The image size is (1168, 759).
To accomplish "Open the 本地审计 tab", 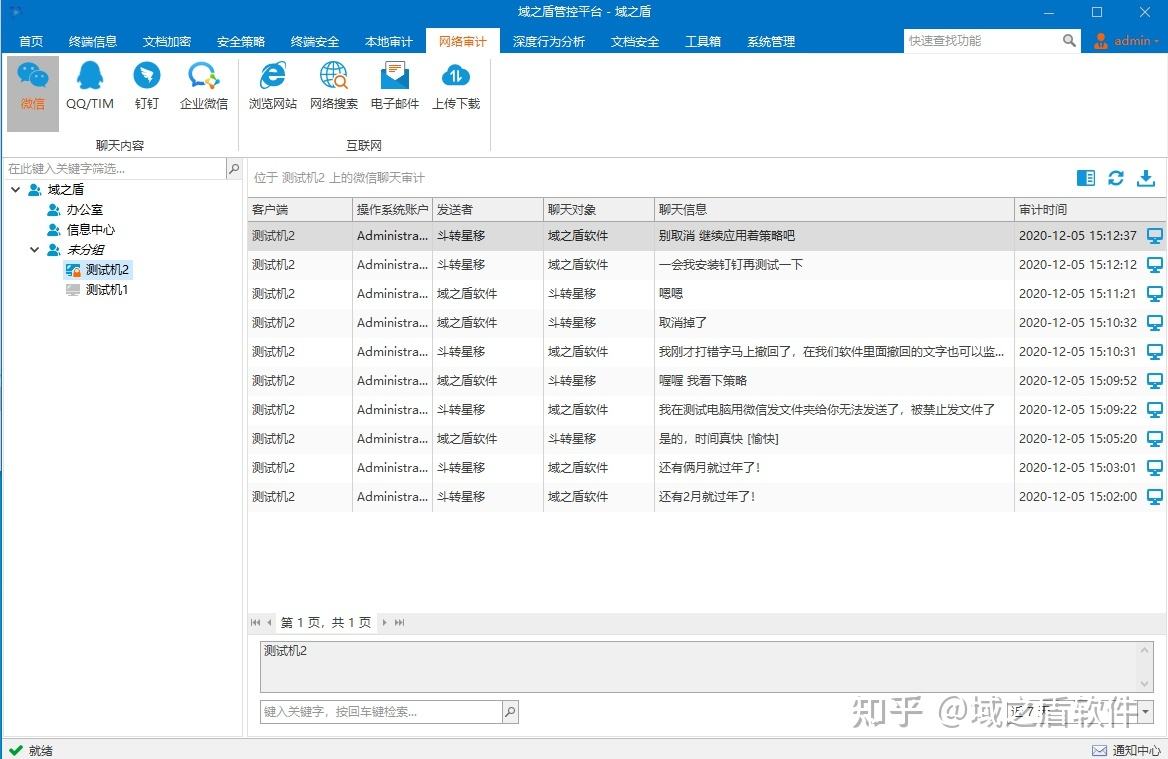I will 388,42.
